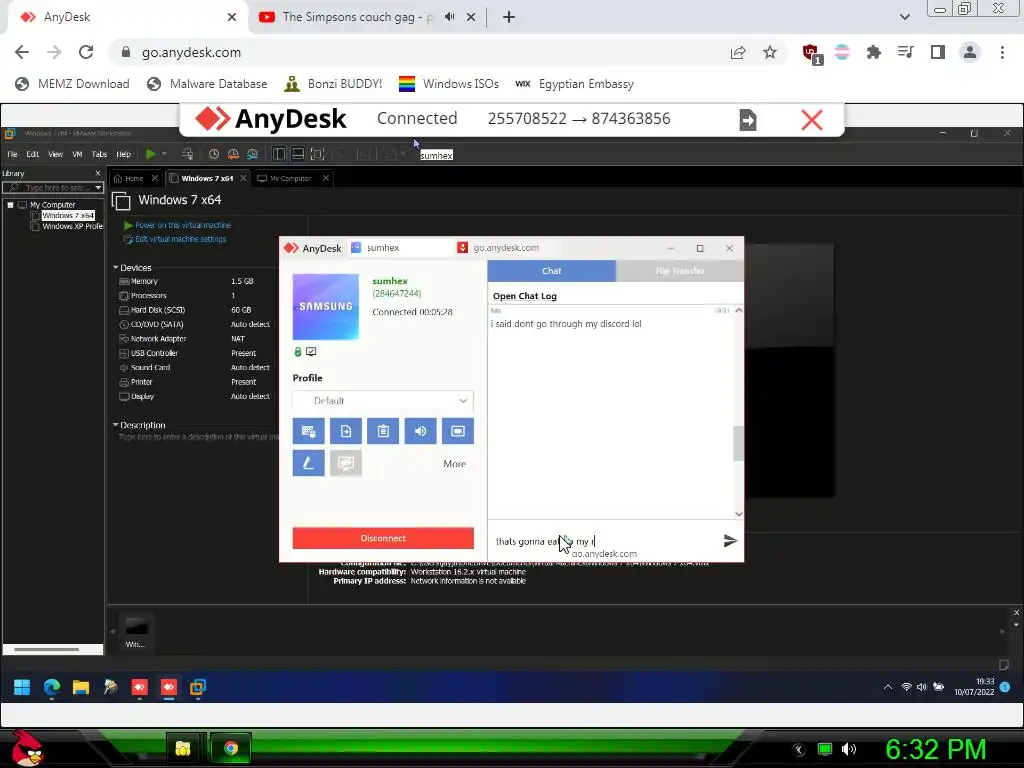
Task: Open the Malware Database bookmark
Action: coord(207,84)
